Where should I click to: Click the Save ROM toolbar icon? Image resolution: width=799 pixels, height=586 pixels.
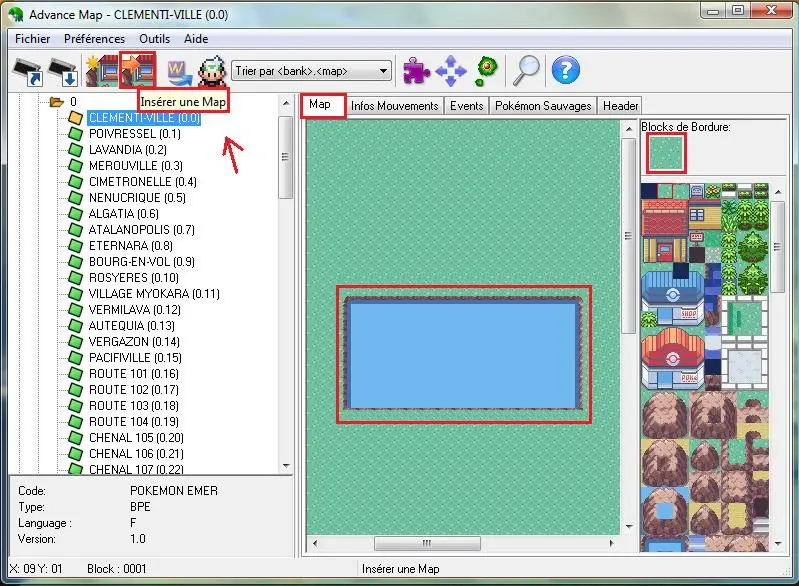tap(62, 71)
